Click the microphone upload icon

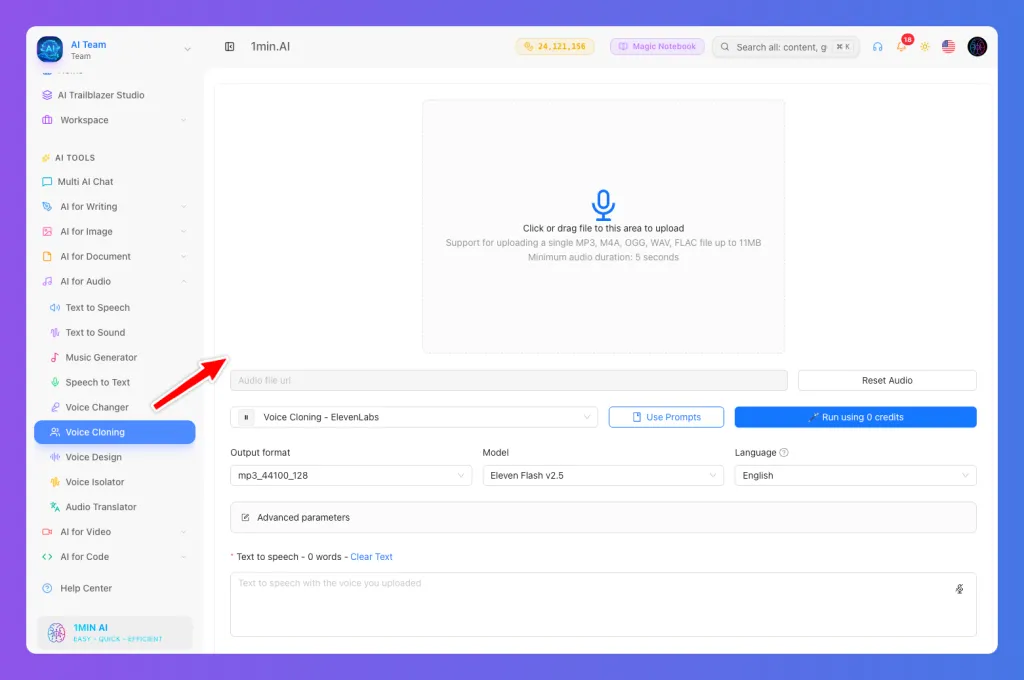[x=603, y=204]
